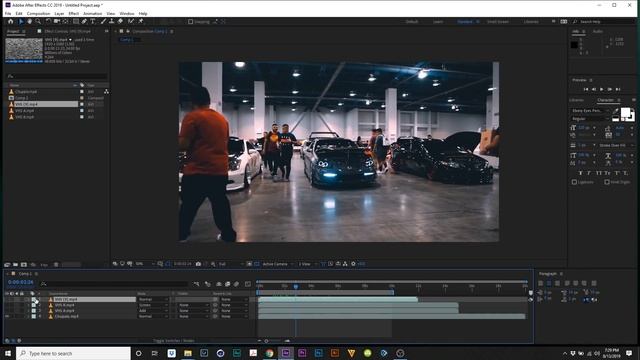Select the Eraser tool
This screenshot has height=360, width=640.
[x=120, y=21]
